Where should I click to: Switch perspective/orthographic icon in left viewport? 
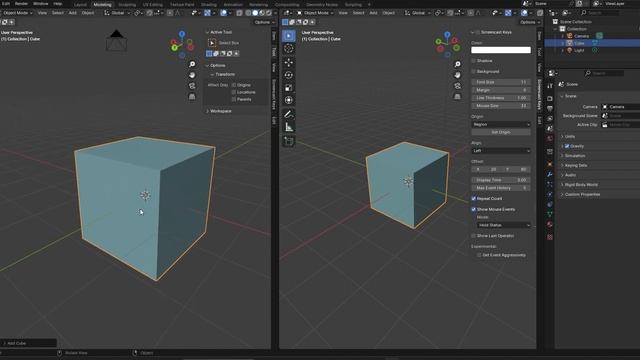pos(192,97)
